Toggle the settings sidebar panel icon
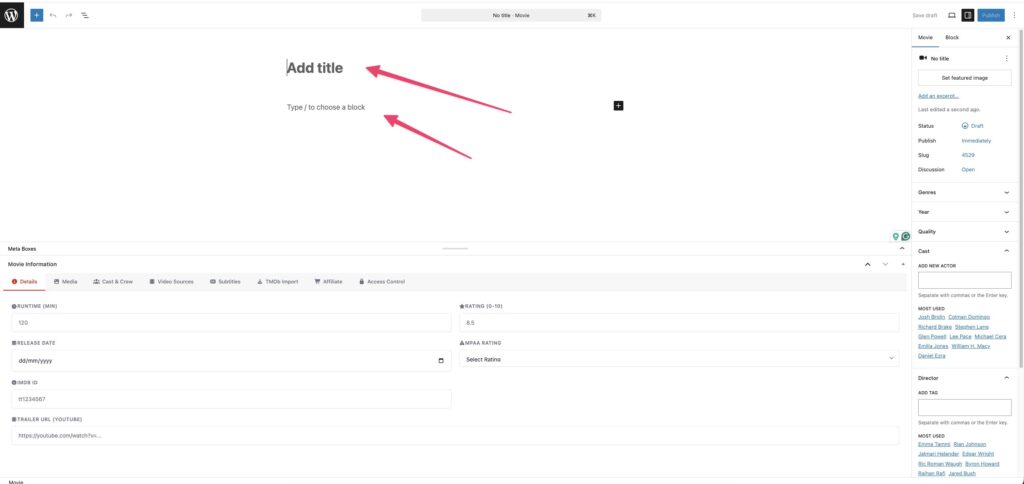Screen dimensions: 1024x484 coord(967,15)
